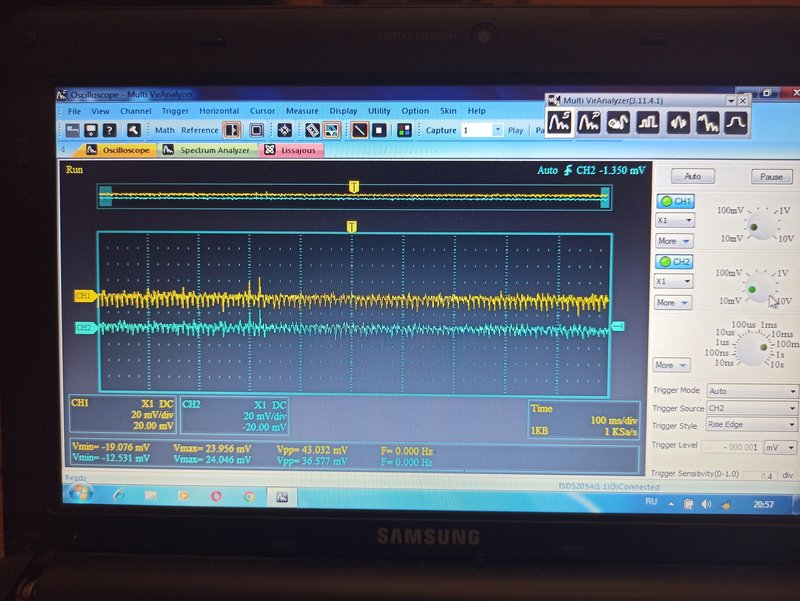Open the Trigger menu

[175, 111]
